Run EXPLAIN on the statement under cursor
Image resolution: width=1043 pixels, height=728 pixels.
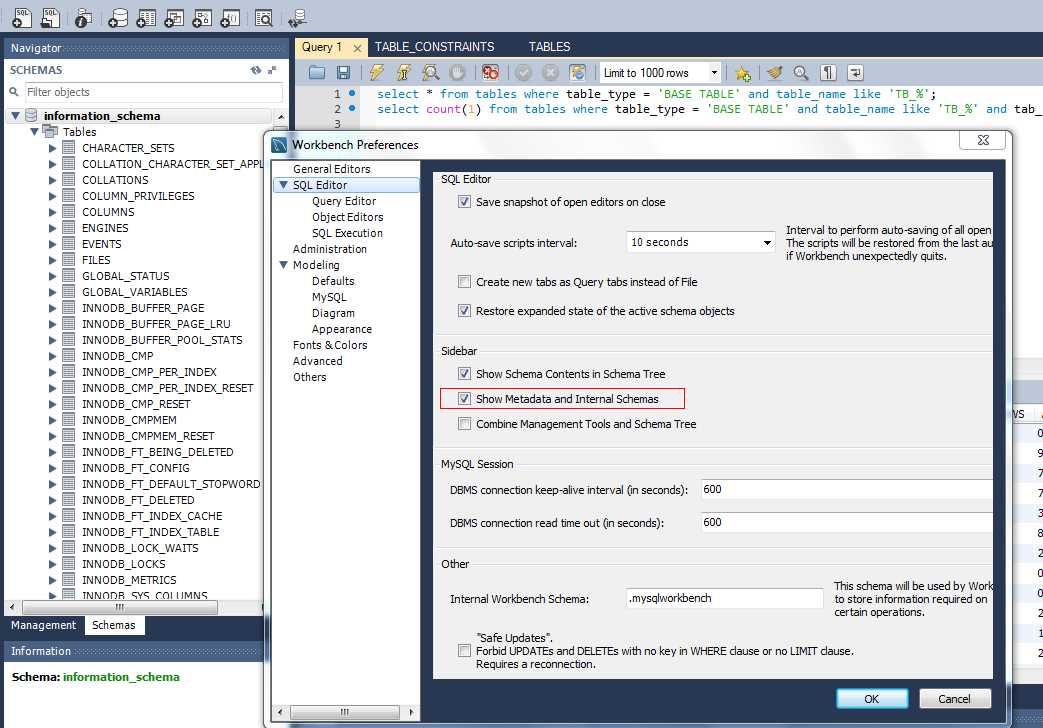(x=431, y=73)
